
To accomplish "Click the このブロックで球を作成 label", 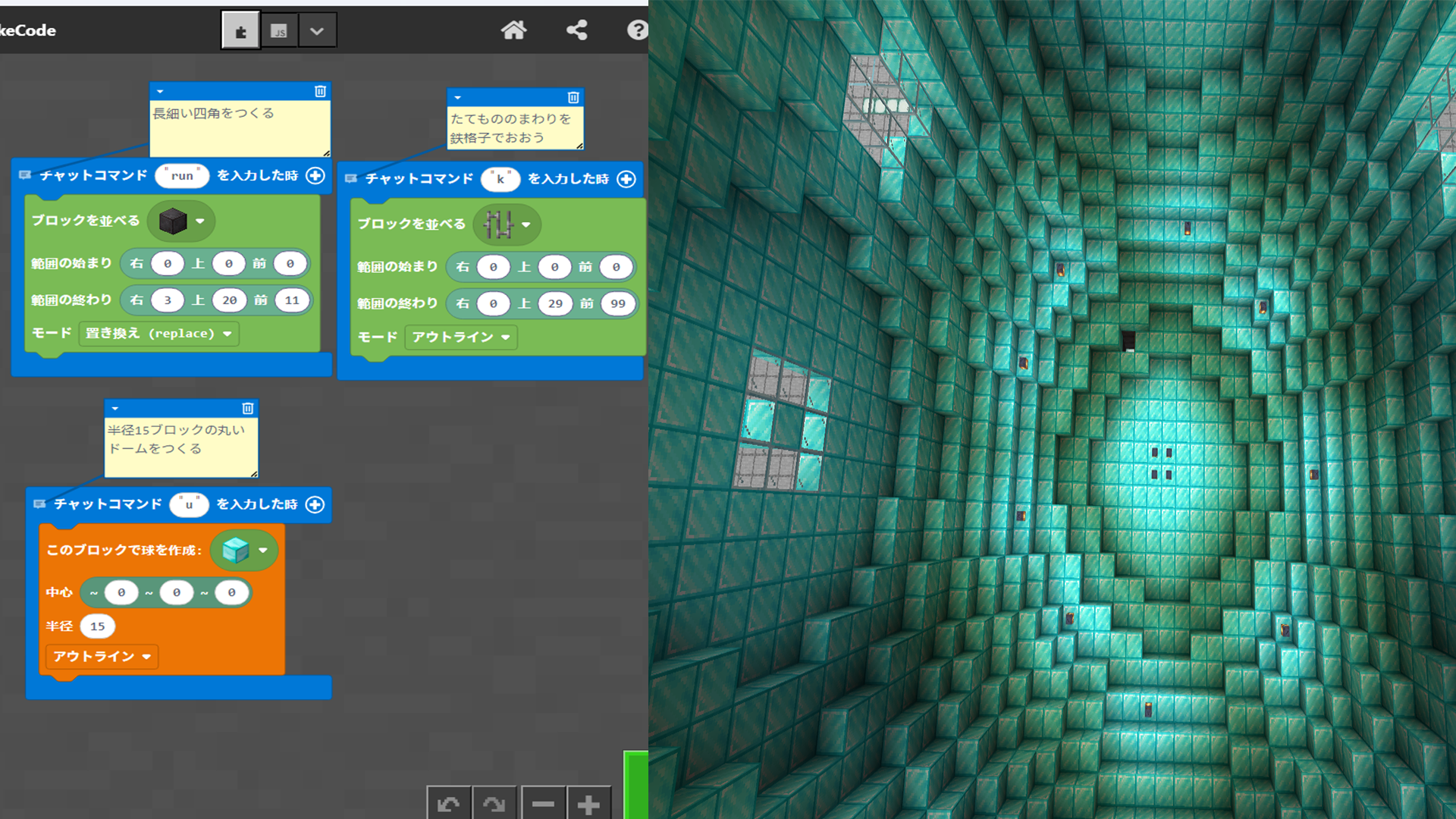I will [124, 550].
